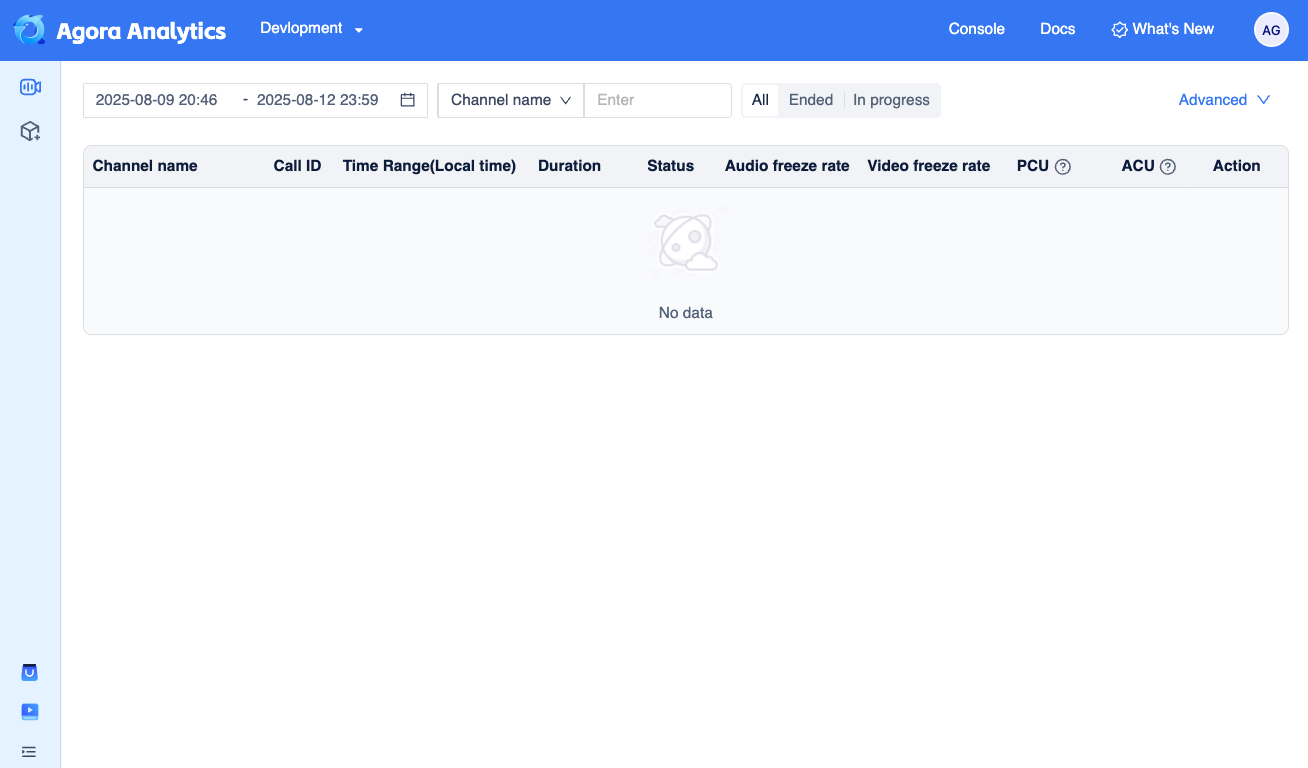Image resolution: width=1308 pixels, height=768 pixels.
Task: Click the Agora Analytics logo
Action: coord(120,30)
